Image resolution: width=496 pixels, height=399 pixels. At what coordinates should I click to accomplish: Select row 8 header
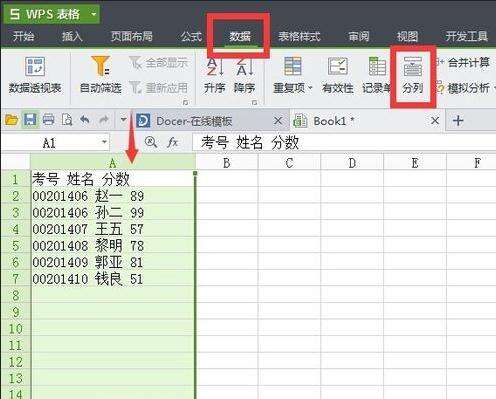point(15,295)
